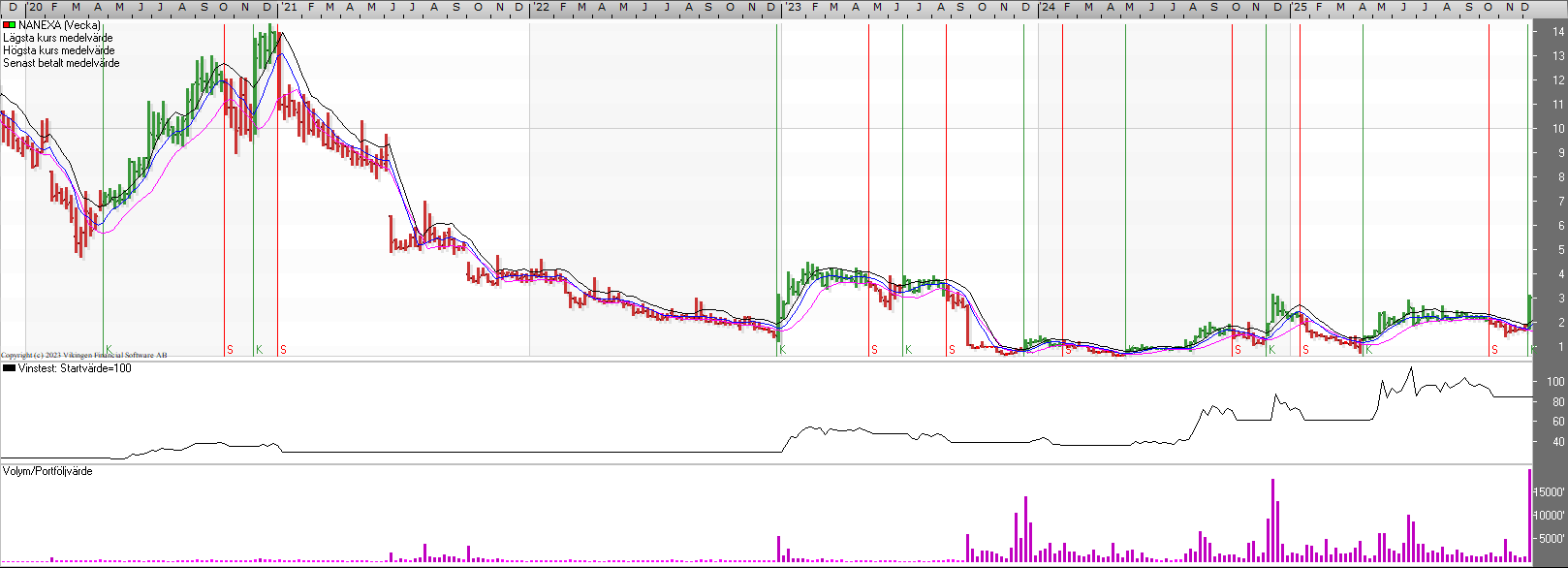Image resolution: width=1568 pixels, height=568 pixels.
Task: Click the black Vinstest legend swatch
Action: pyautogui.click(x=10, y=368)
